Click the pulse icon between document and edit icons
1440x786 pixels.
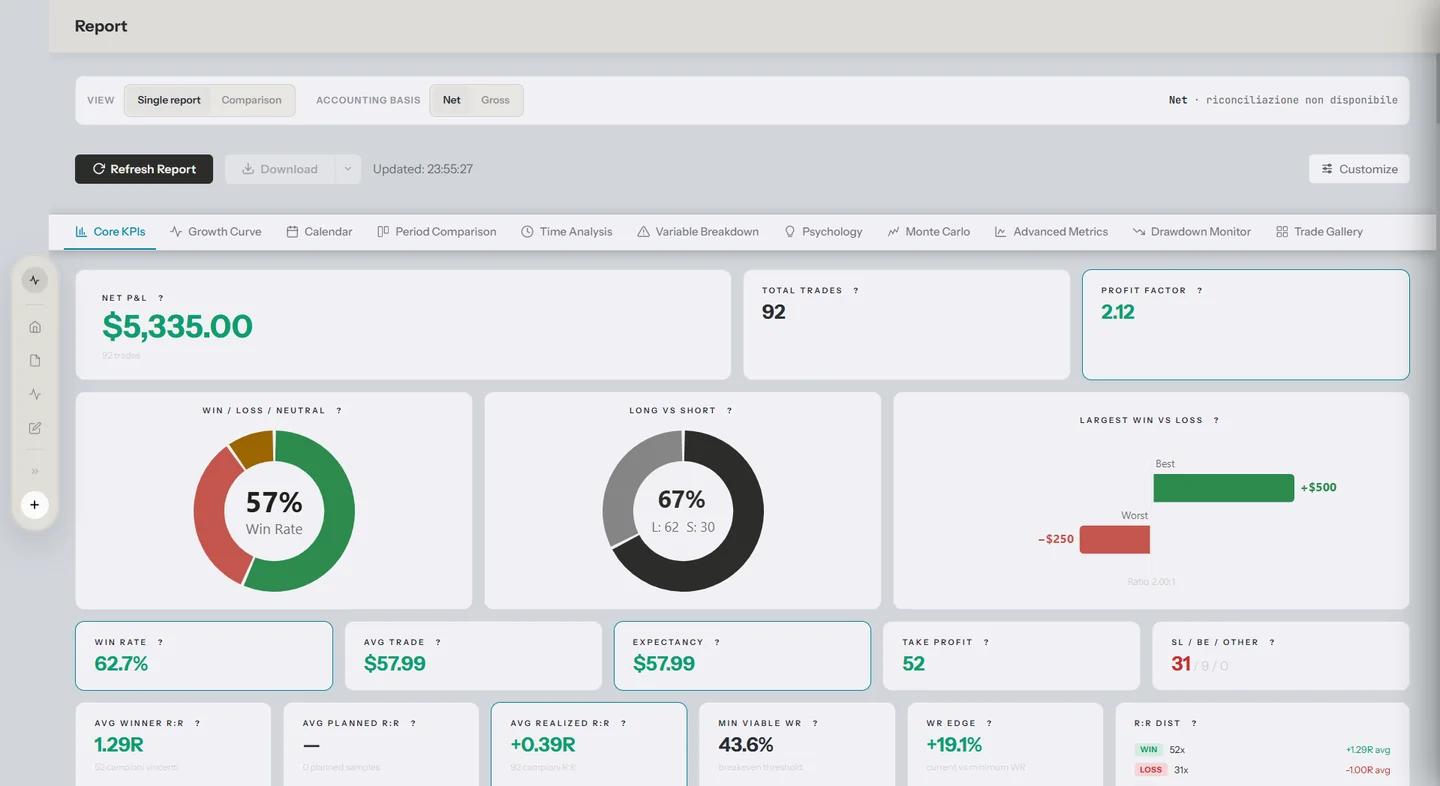point(35,395)
